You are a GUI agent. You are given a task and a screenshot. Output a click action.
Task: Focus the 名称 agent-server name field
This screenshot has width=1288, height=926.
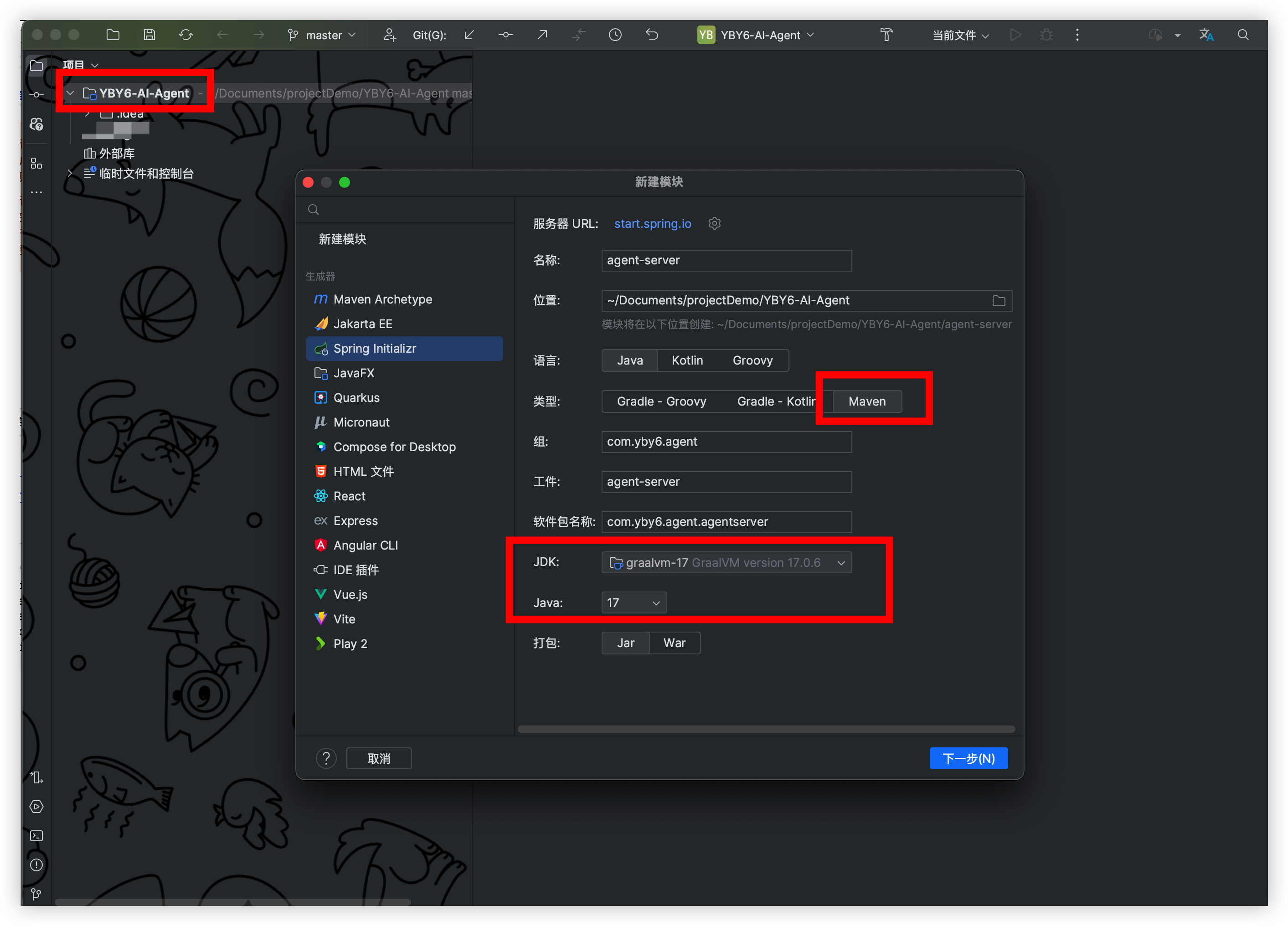click(x=726, y=260)
